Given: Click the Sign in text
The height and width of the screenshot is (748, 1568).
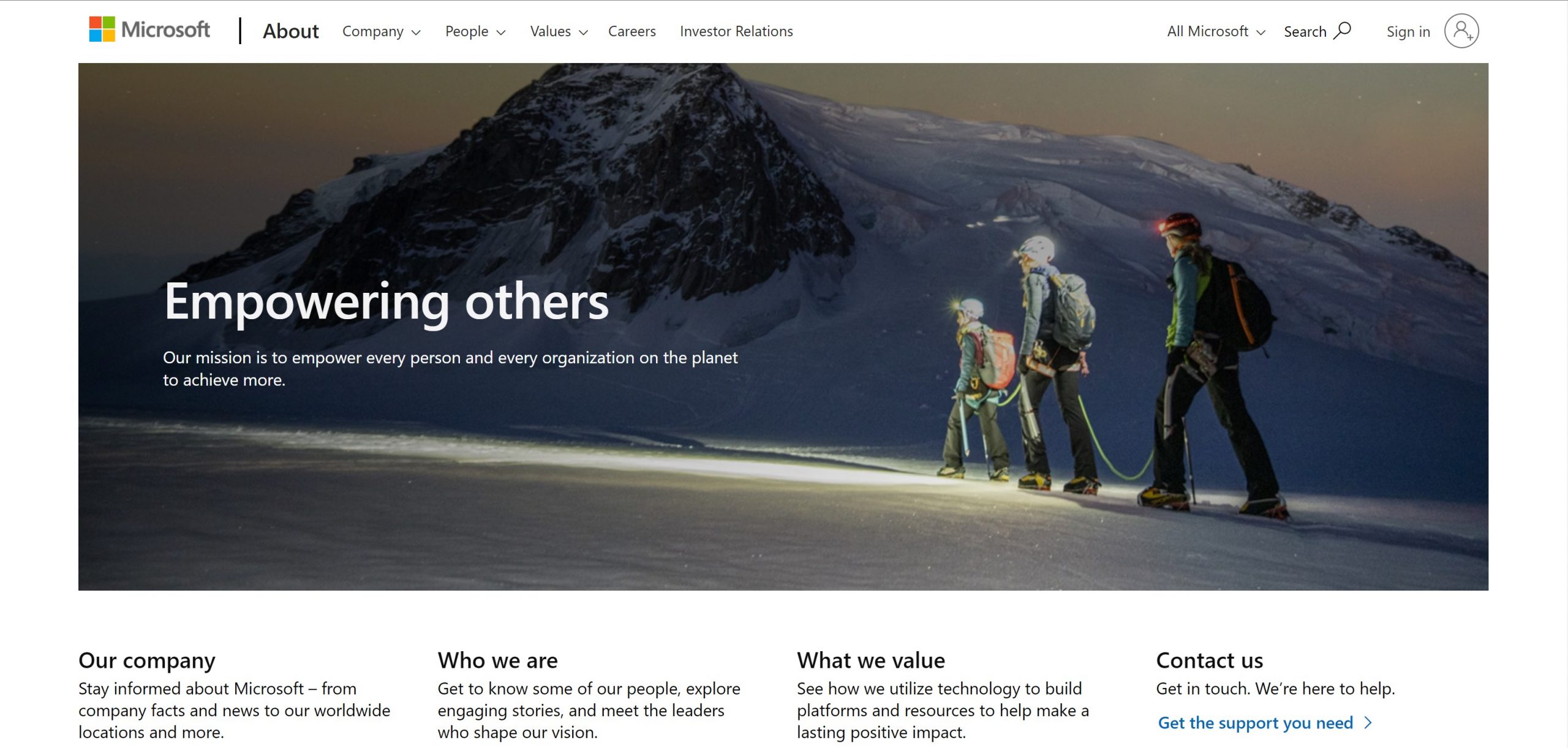Looking at the screenshot, I should tap(1408, 32).
